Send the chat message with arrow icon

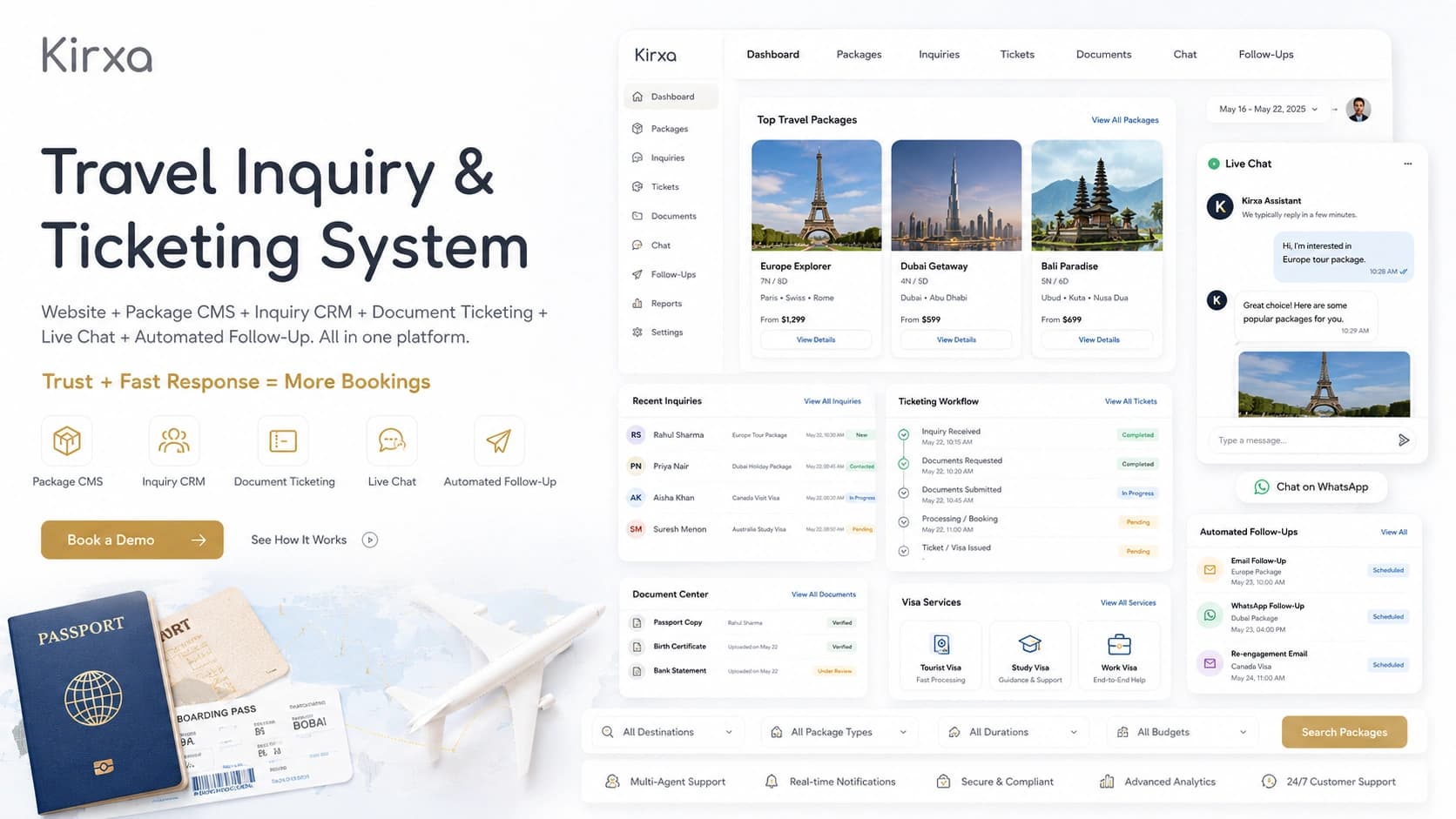click(x=1404, y=440)
